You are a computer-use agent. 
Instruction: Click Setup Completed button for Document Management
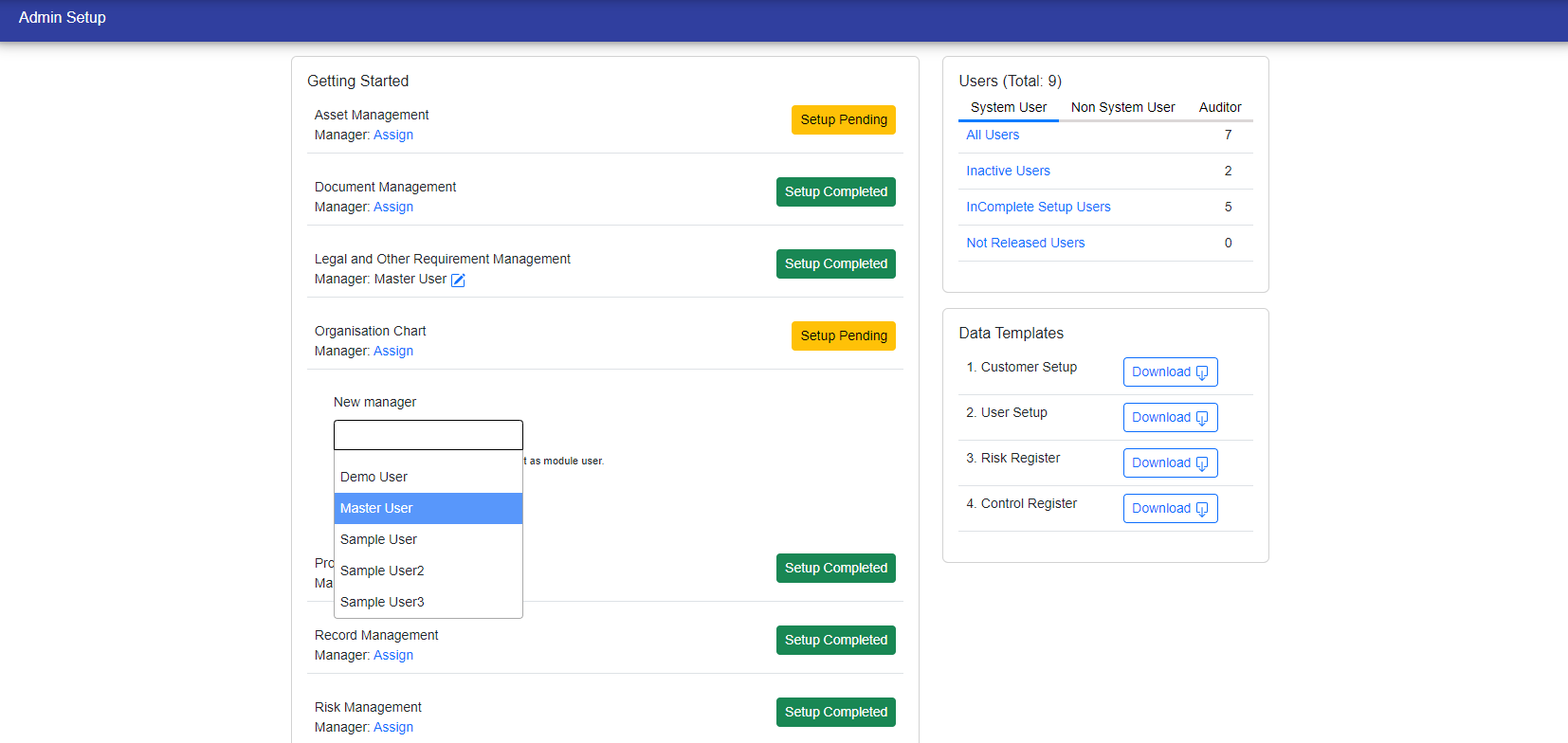pyautogui.click(x=835, y=191)
